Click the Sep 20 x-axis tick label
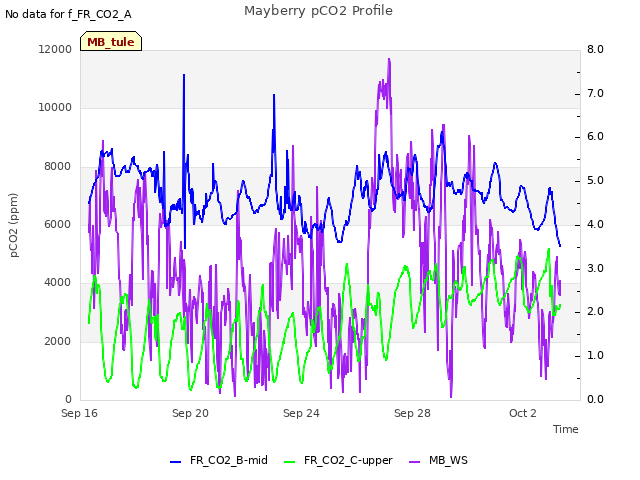The image size is (640, 480). click(190, 413)
